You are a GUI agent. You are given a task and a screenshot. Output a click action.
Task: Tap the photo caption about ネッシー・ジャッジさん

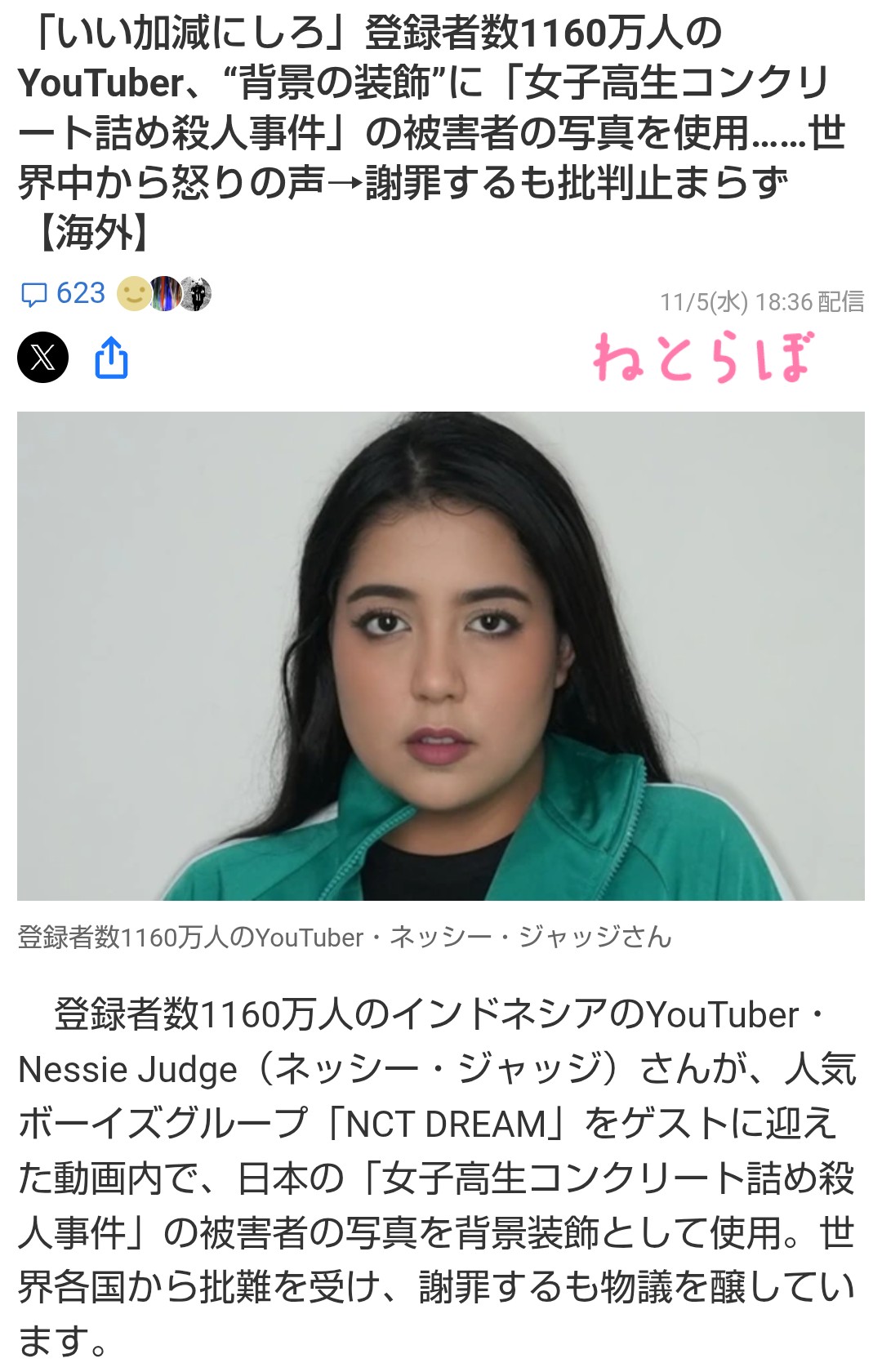pyautogui.click(x=345, y=937)
